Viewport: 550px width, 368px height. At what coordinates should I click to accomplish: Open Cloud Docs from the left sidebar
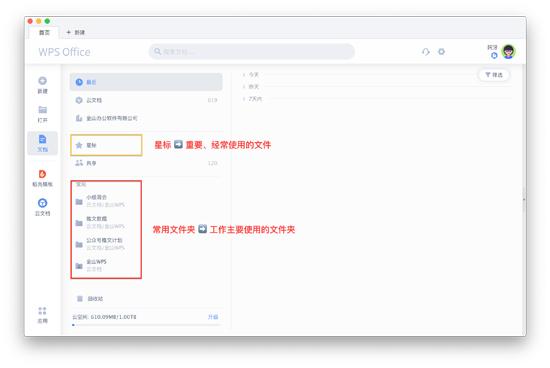tap(42, 207)
